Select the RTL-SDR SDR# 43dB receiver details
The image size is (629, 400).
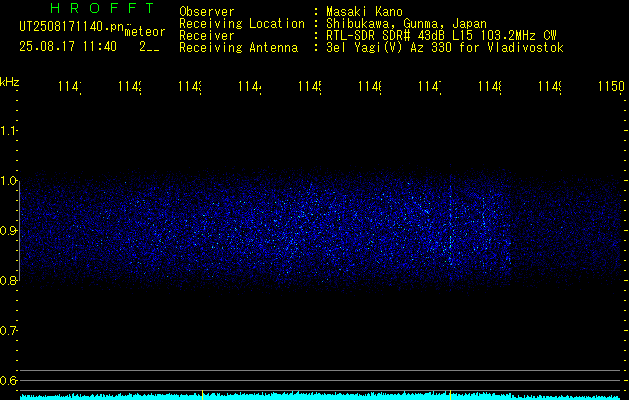coord(441,36)
